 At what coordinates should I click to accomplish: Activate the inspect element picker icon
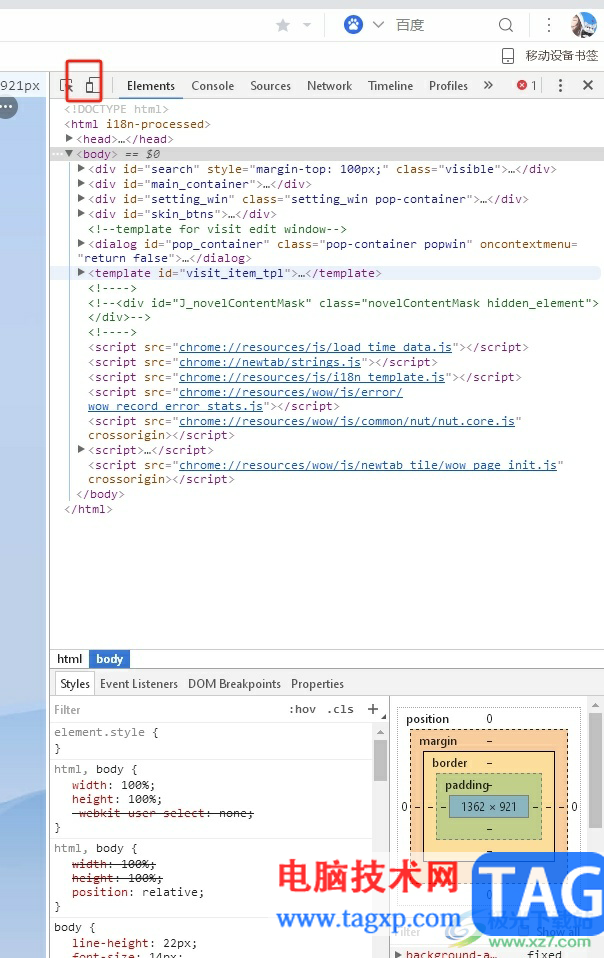(67, 86)
